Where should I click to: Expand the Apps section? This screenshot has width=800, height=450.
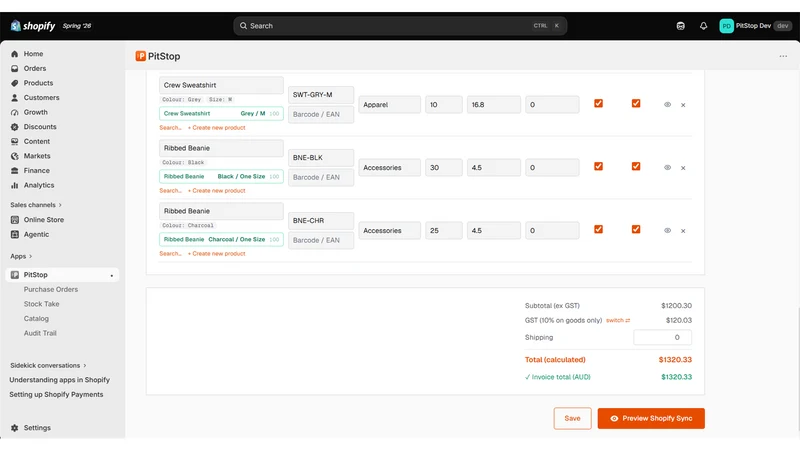[x=21, y=256]
